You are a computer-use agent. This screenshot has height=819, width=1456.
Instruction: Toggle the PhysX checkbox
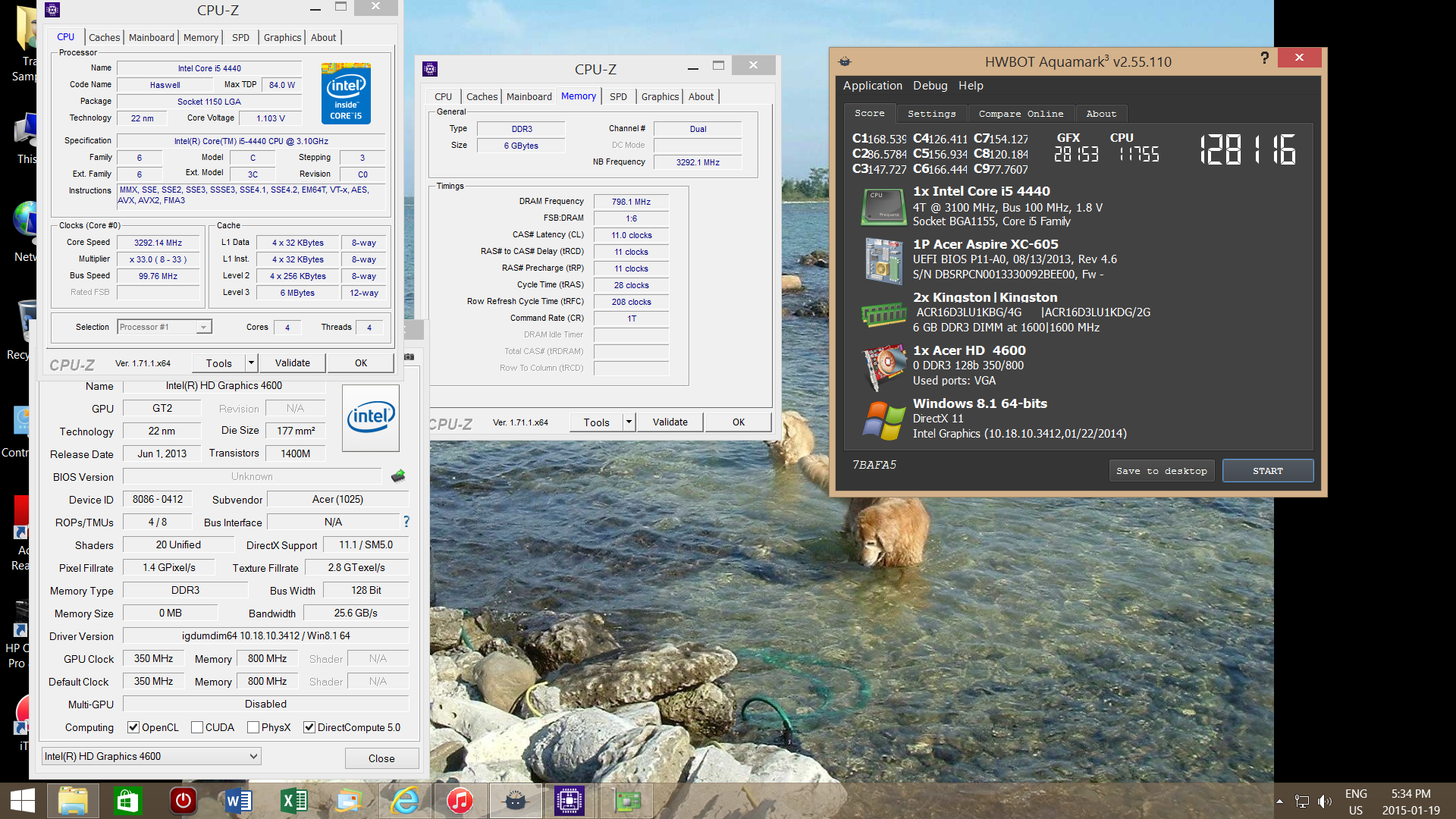click(253, 727)
